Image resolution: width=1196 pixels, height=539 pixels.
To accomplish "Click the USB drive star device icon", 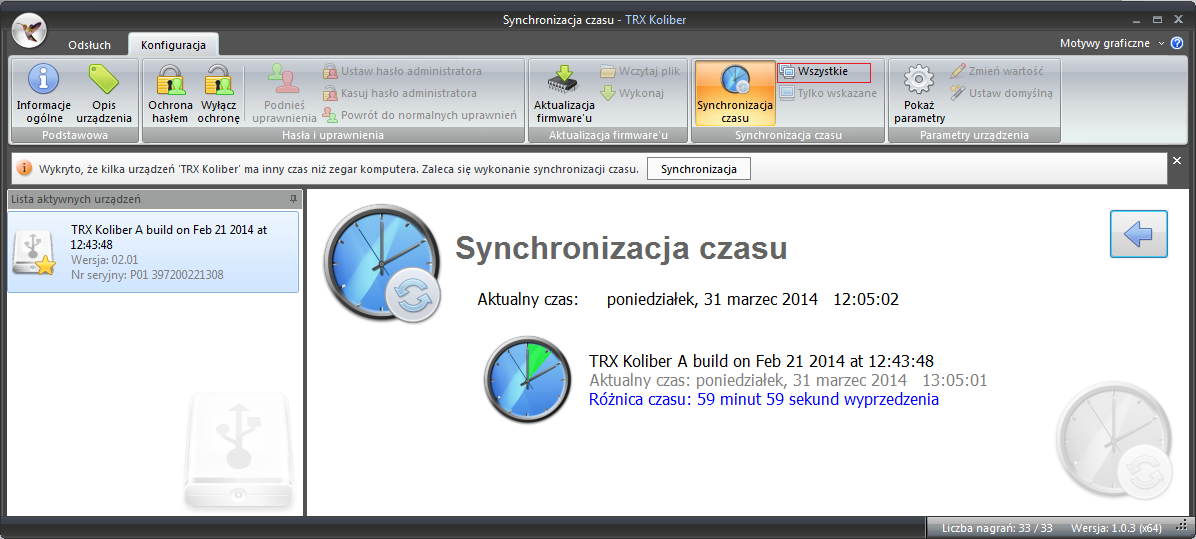I will coord(34,252).
